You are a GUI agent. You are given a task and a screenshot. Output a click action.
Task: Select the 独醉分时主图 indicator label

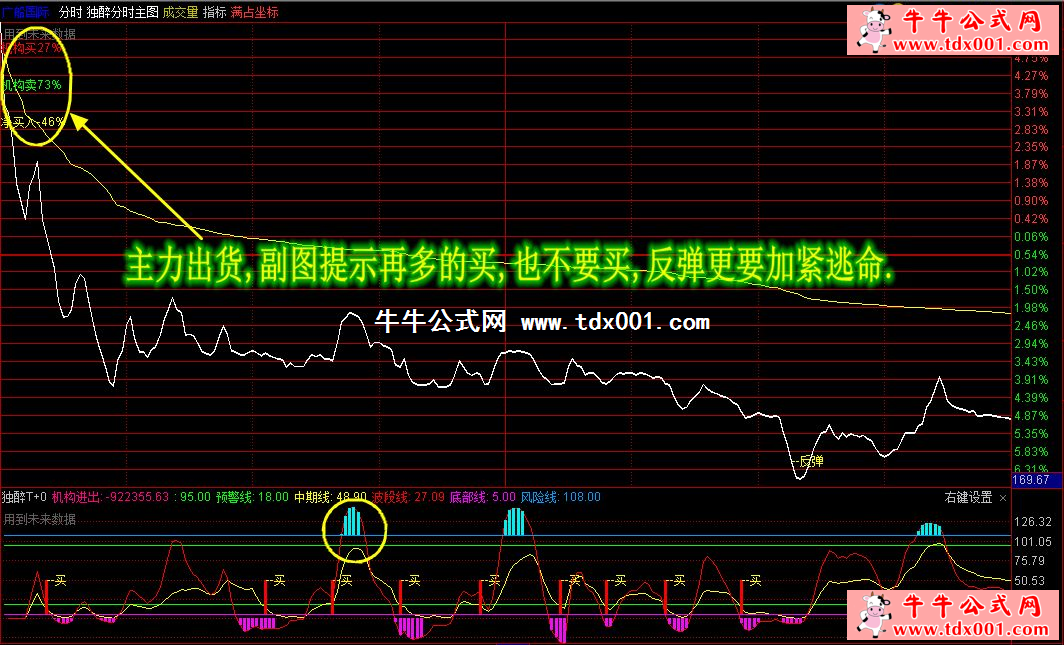[x=122, y=13]
